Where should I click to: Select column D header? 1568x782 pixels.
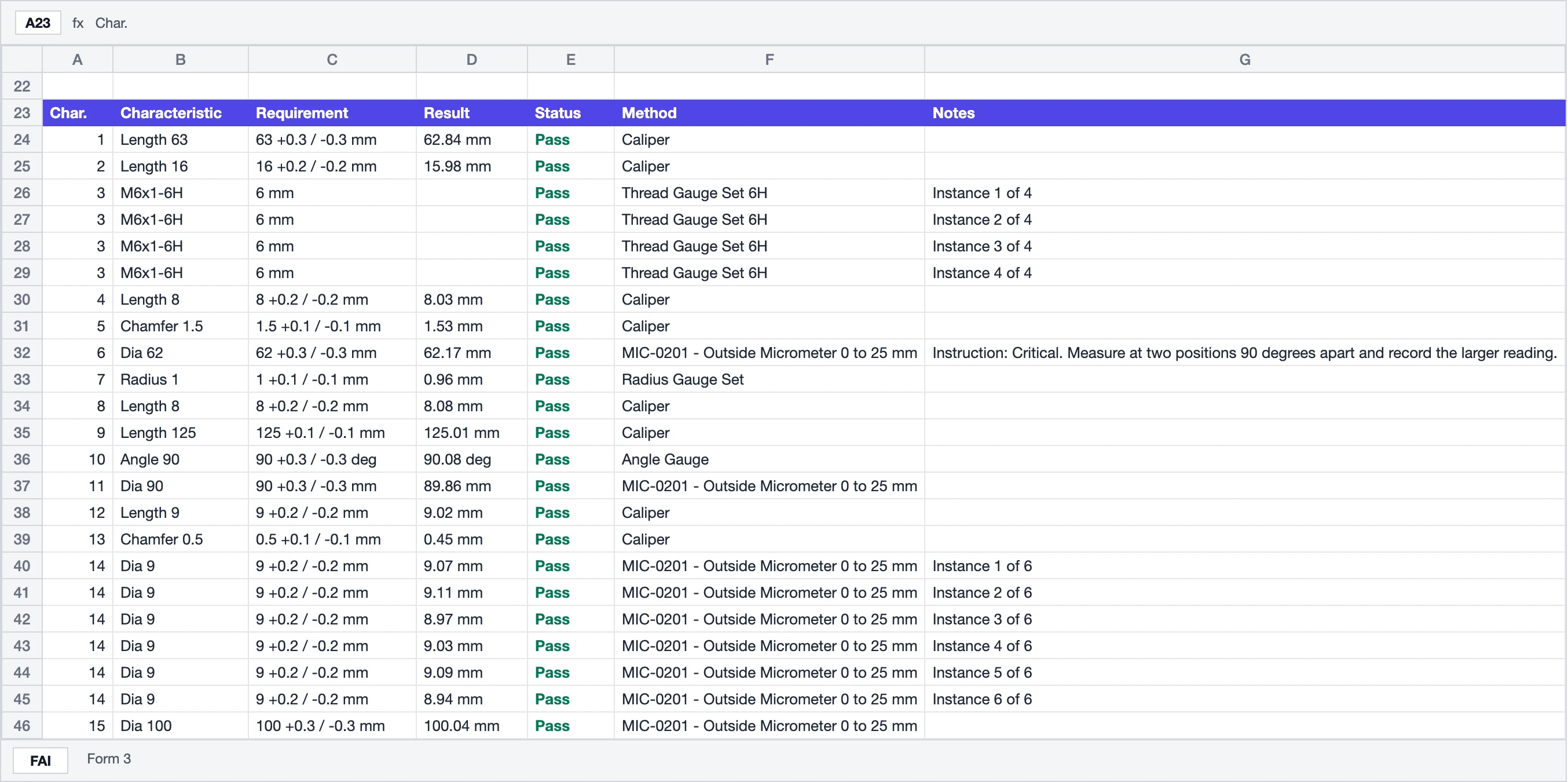pos(471,60)
